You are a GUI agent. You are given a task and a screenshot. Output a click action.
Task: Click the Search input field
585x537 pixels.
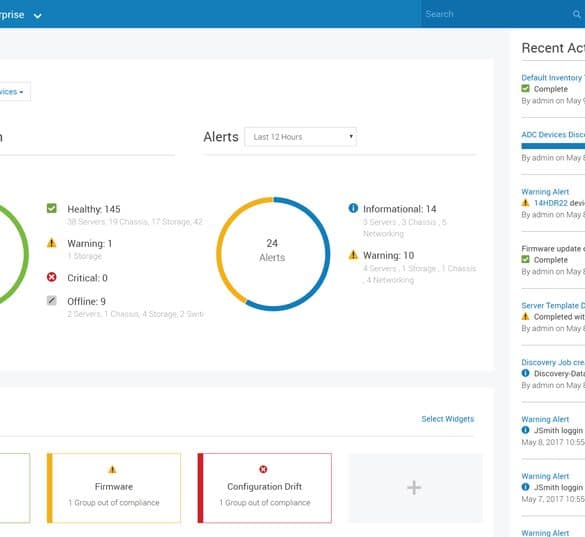(496, 14)
